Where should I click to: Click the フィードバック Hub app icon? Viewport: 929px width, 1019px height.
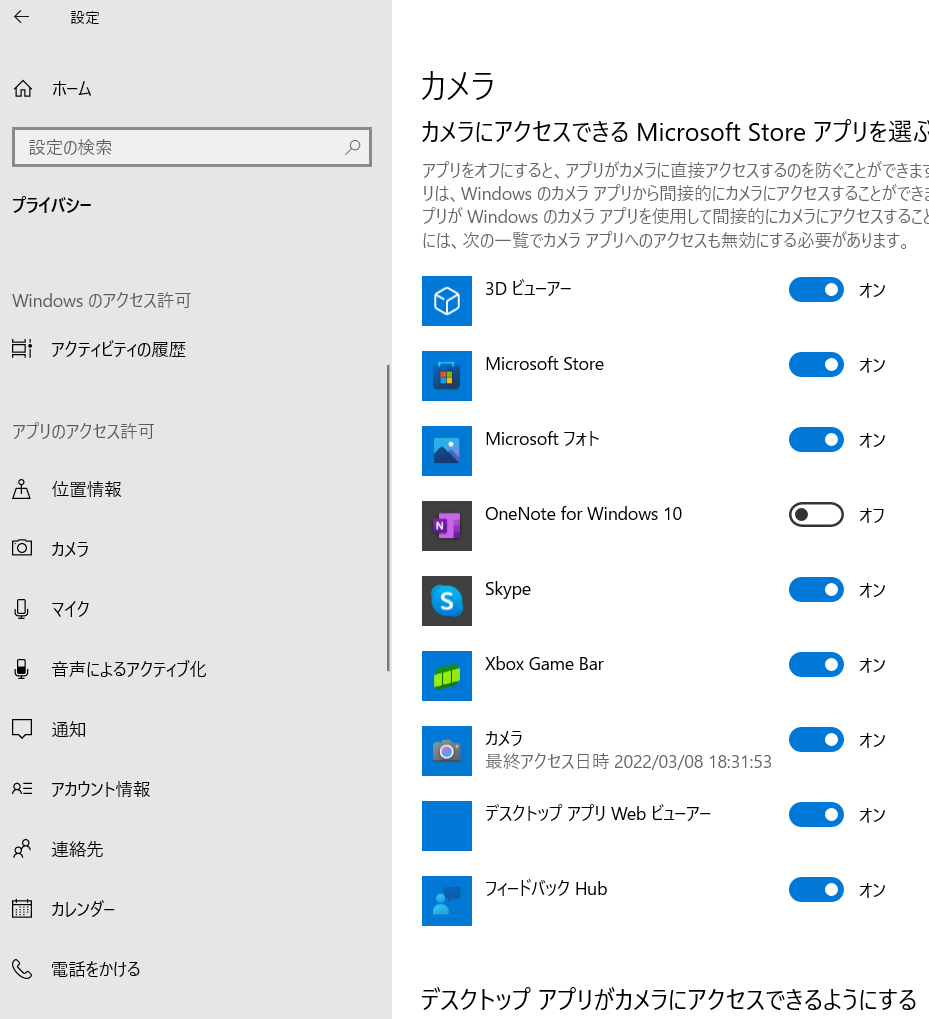447,901
